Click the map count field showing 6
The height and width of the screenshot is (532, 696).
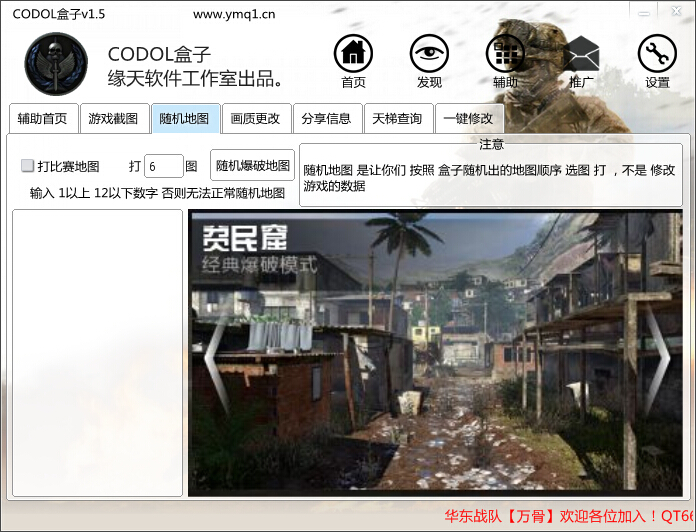pos(163,166)
